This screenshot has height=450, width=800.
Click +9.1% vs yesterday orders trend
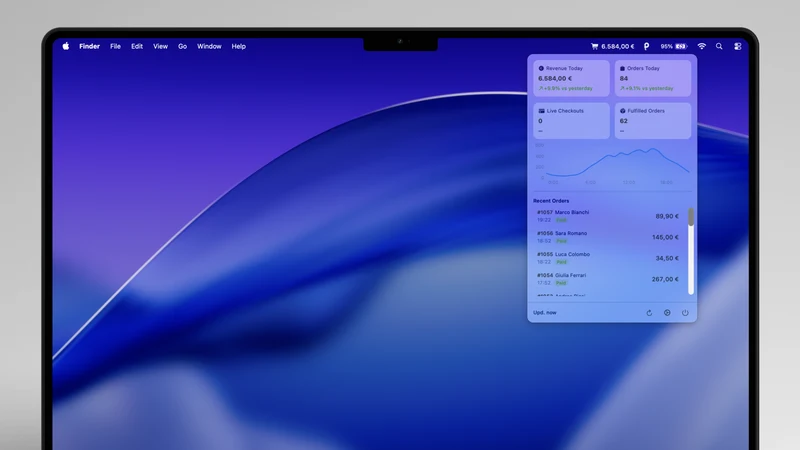pos(646,88)
